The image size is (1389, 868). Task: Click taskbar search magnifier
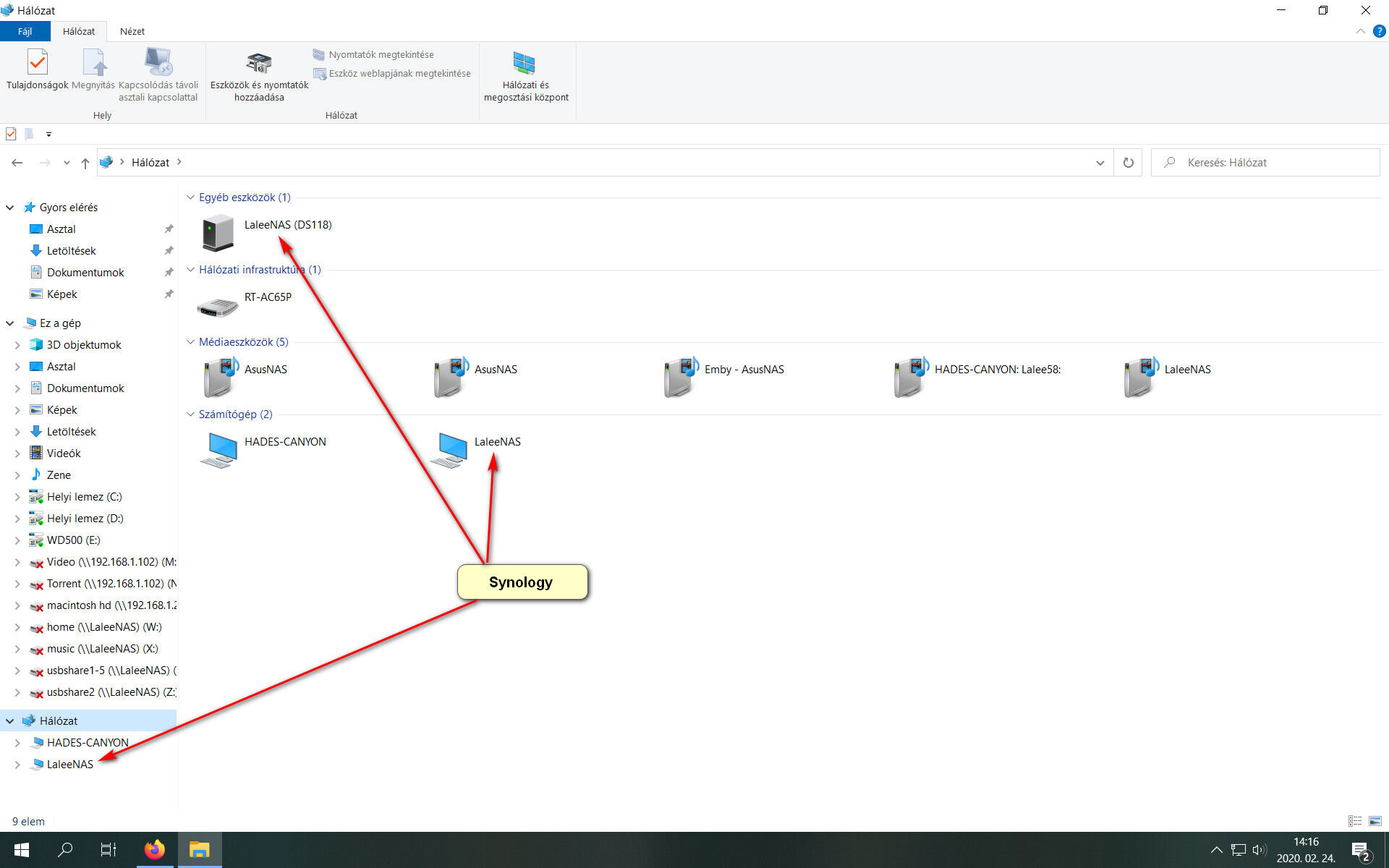65,850
